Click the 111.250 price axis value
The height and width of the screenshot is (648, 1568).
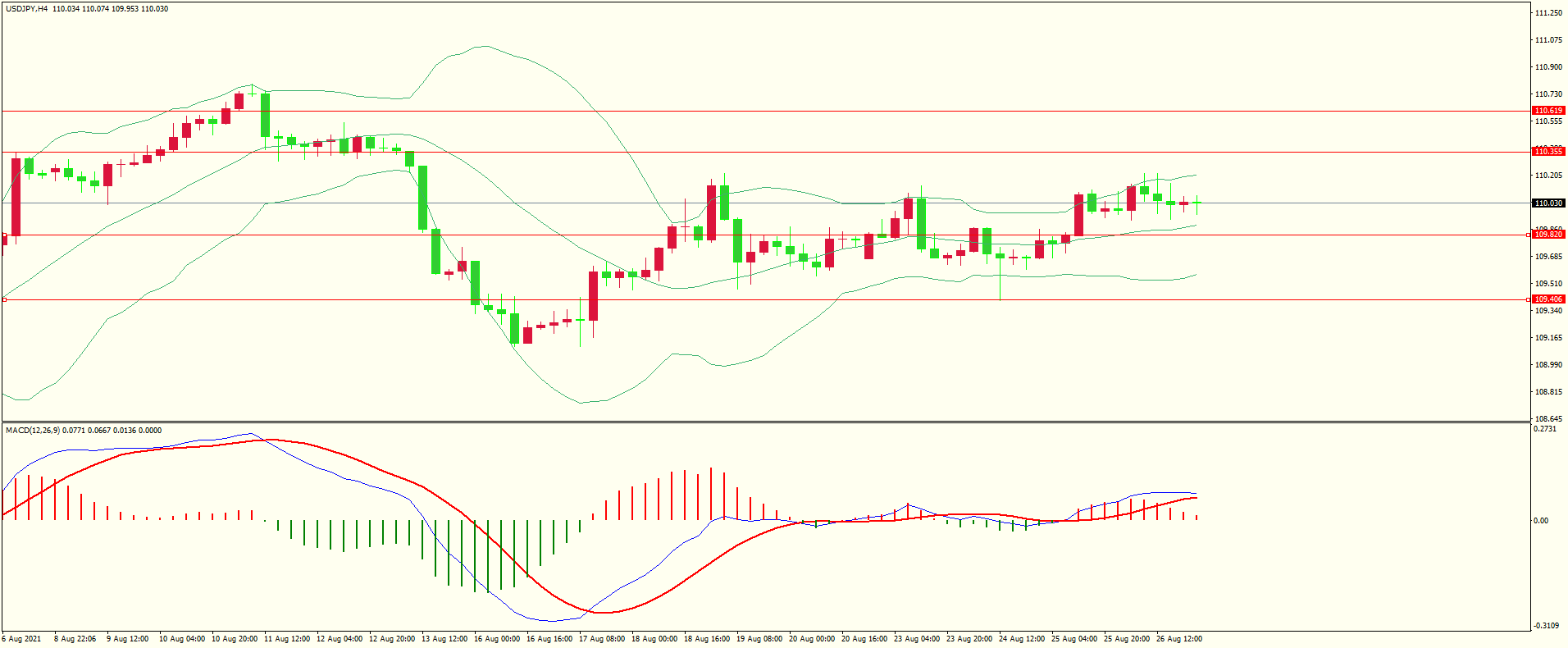1548,13
